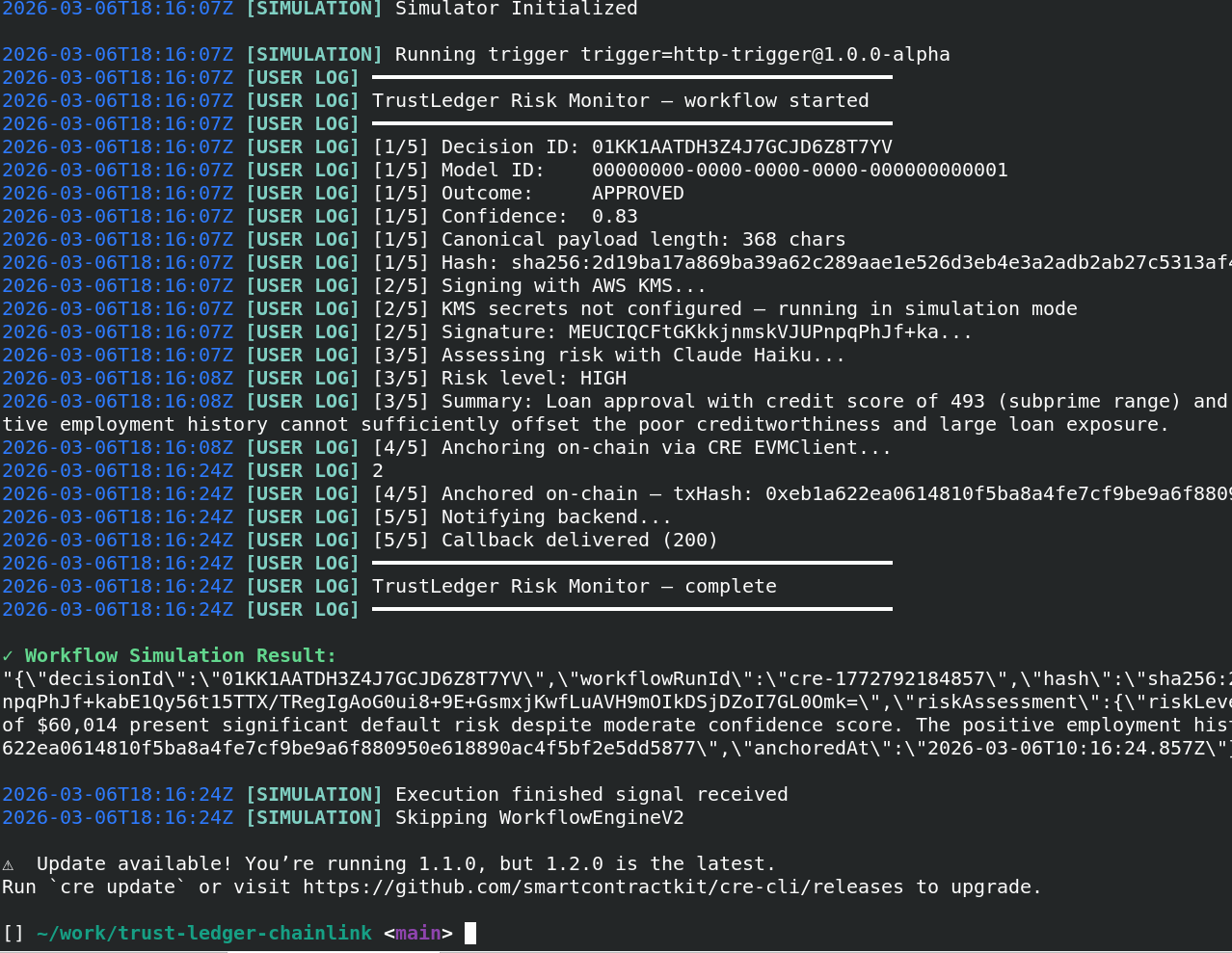Click the empty square brackets at prompt start
This screenshot has width=1232, height=953.
(13, 934)
